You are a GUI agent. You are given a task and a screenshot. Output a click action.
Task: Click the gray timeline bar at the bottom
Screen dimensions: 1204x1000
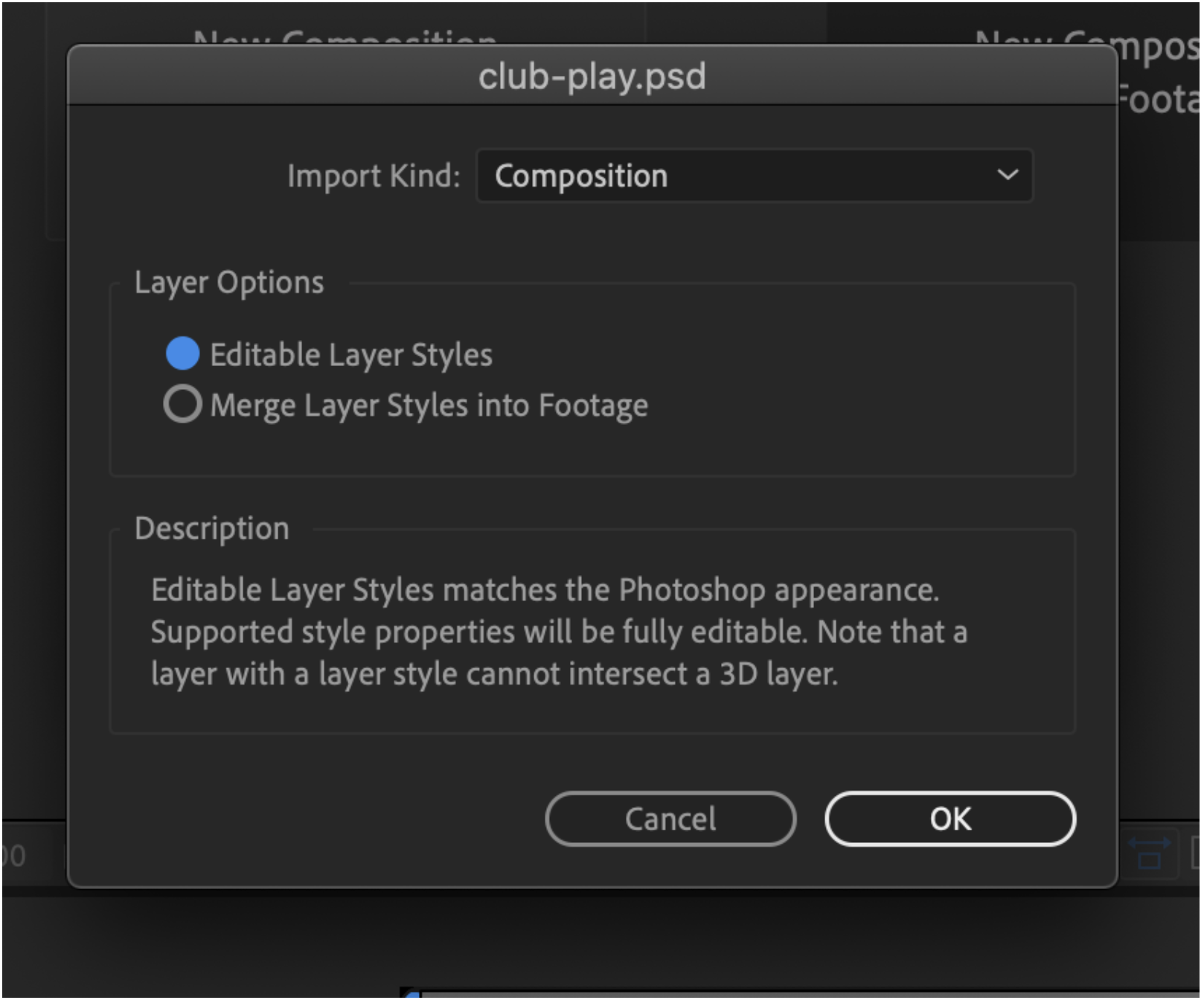coord(811,994)
